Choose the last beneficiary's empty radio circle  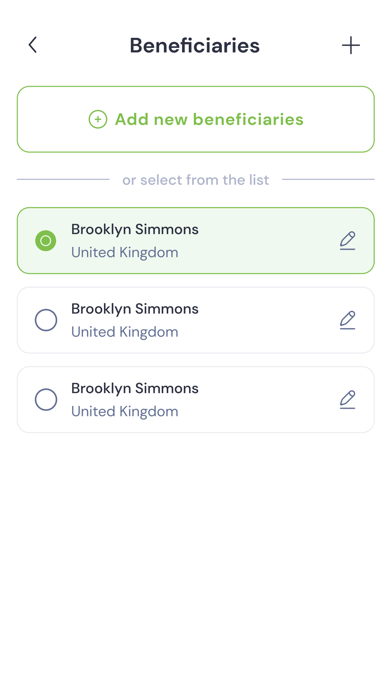[46, 399]
